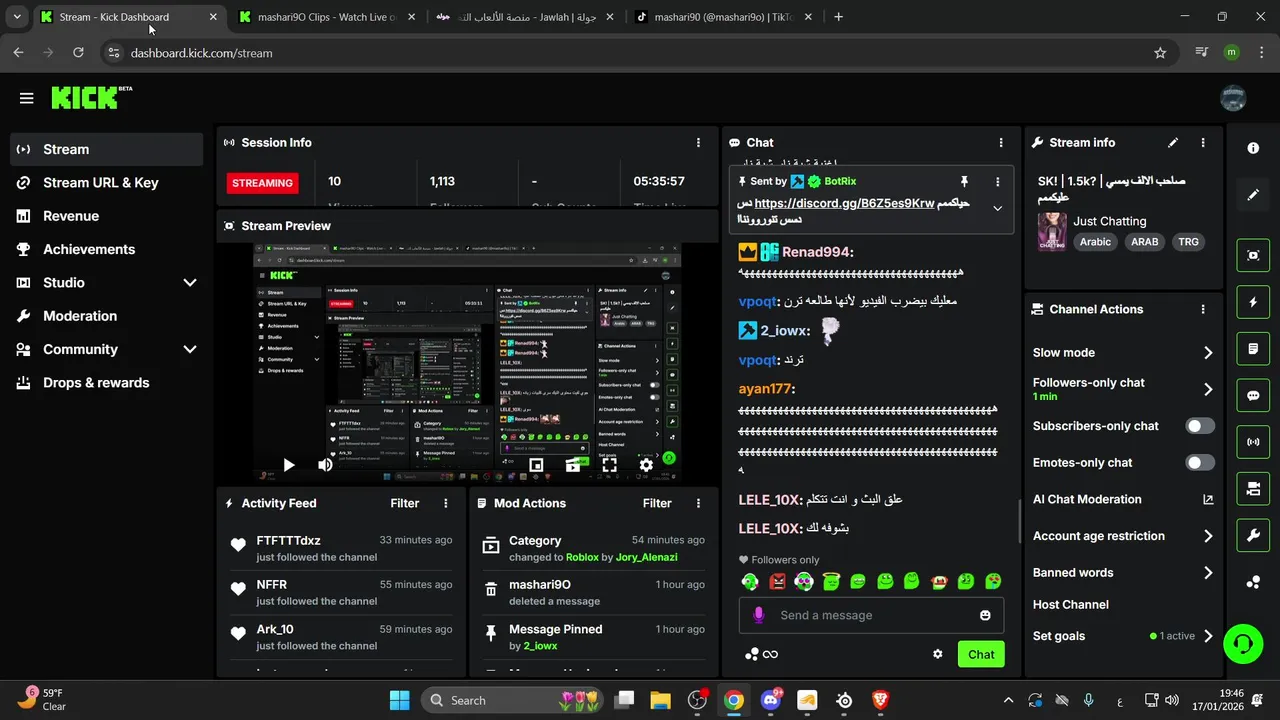Open chat settings gear beside Chat button
1280x720 pixels.
[x=938, y=654]
